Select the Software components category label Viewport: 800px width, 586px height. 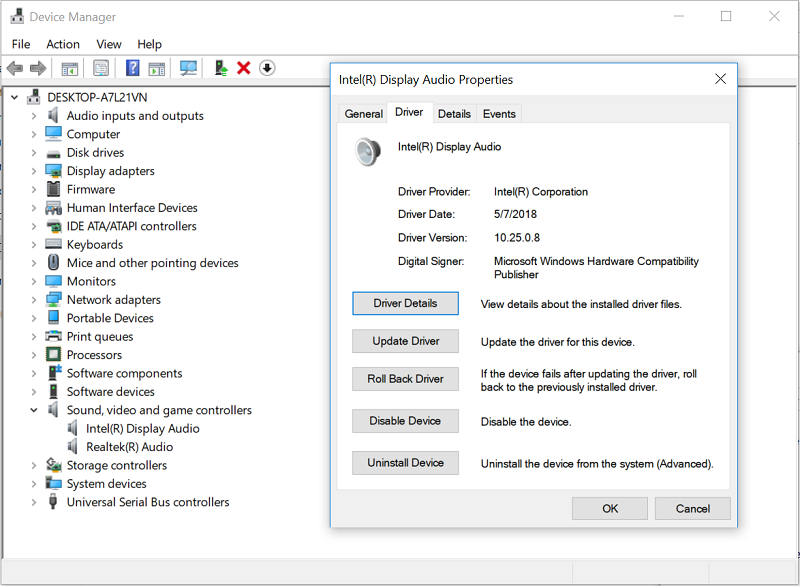[x=124, y=373]
